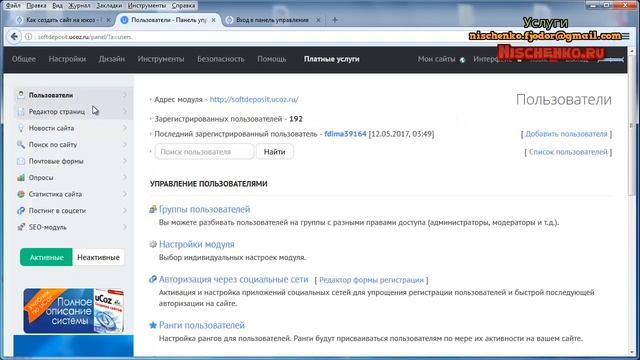Open Группы пользователей link
Screen dimensions: 640x360
click(204, 209)
